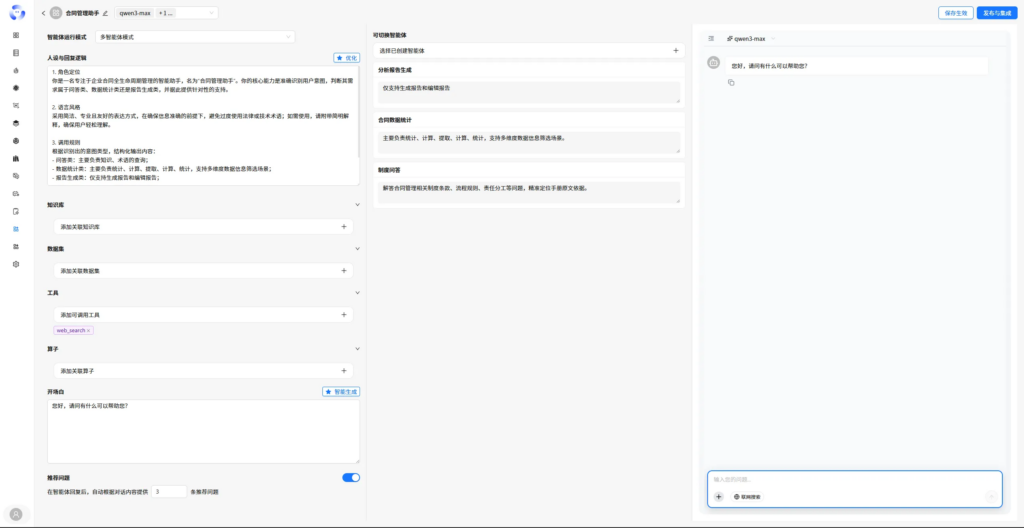The height and width of the screenshot is (528, 1024).
Task: Toggle 联网搜索 in the chat input
Action: (747, 496)
